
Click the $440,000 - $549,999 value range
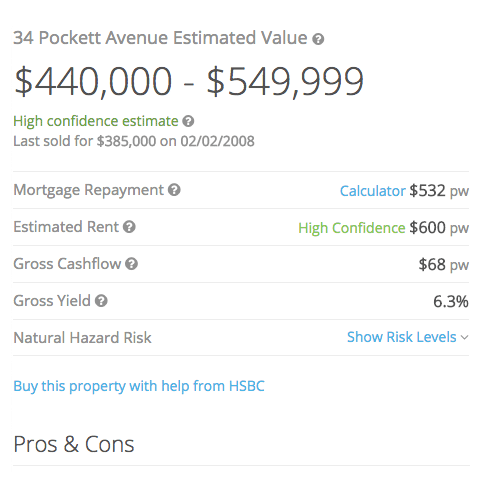[189, 81]
